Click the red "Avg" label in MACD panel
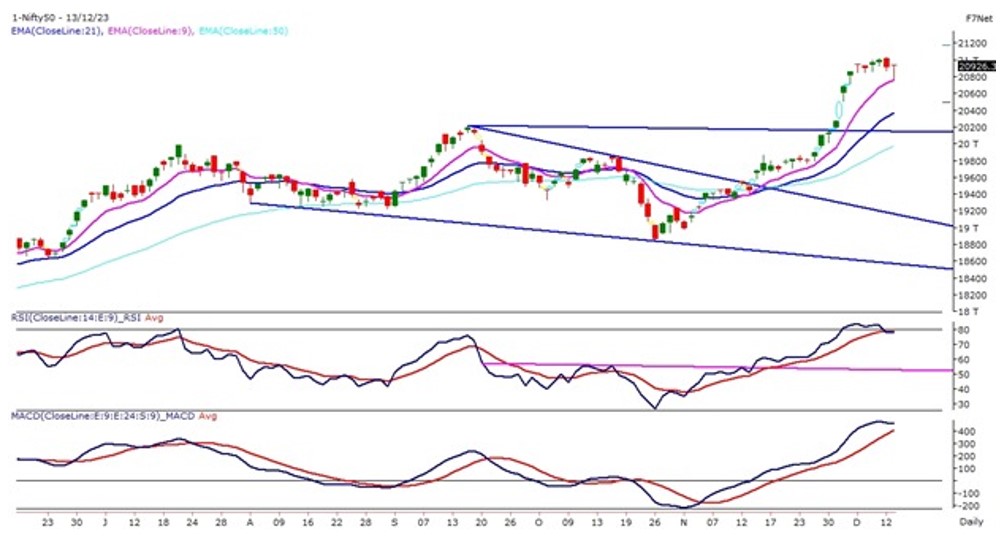Screen dimensions: 1003x542 (208, 417)
